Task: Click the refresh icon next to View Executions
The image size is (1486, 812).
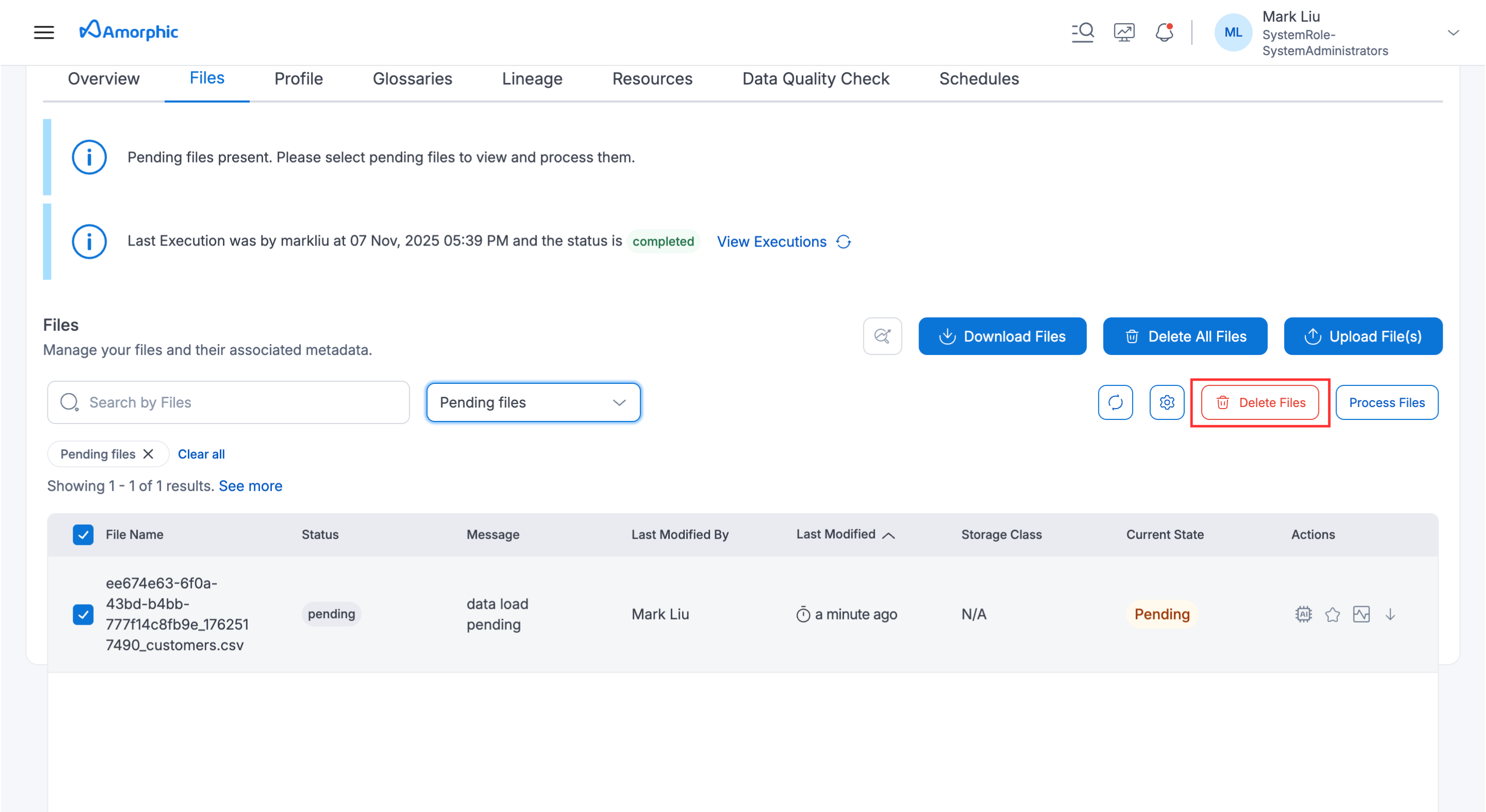Action: tap(844, 241)
